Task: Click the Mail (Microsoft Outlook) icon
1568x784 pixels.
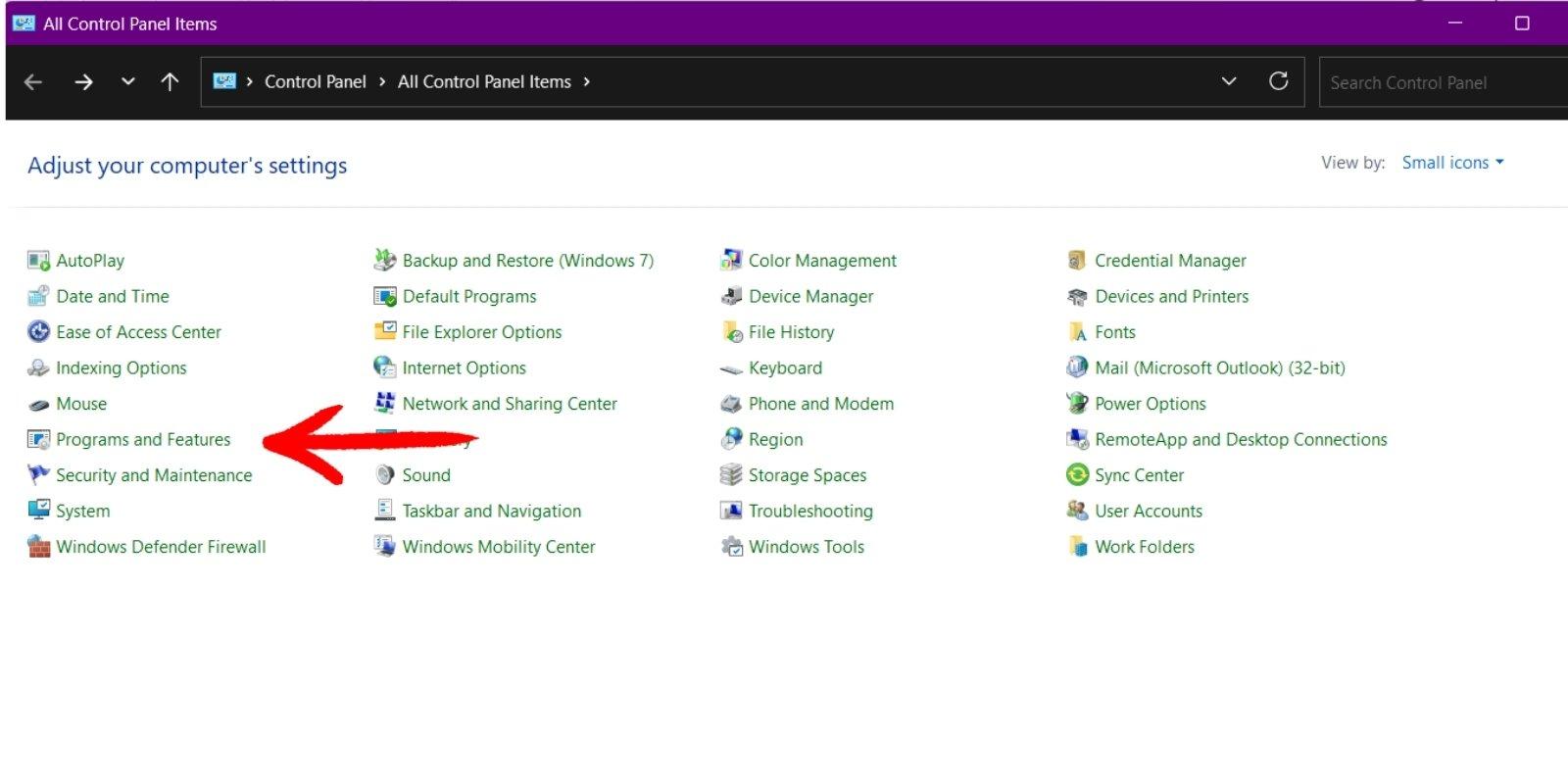Action: click(1077, 367)
